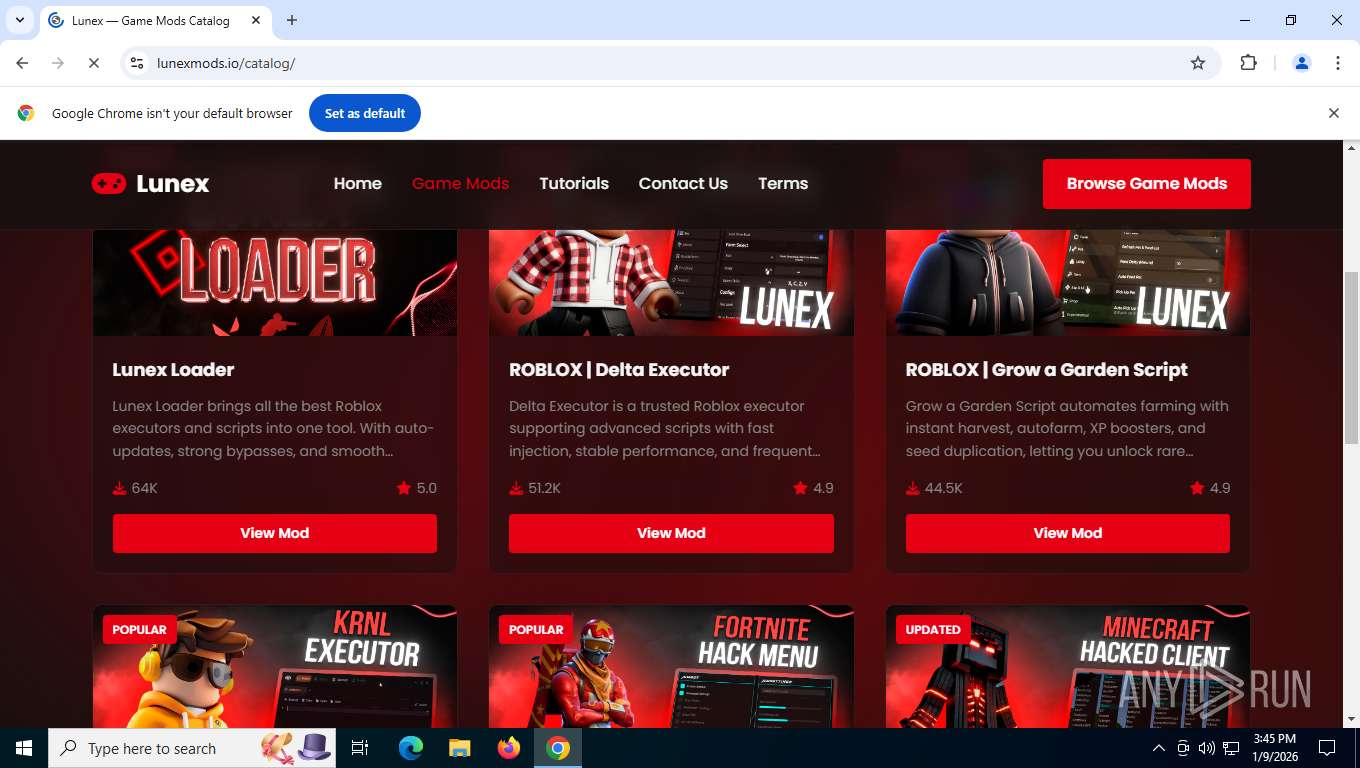Click View Mod for Lunex Loader

tap(275, 533)
